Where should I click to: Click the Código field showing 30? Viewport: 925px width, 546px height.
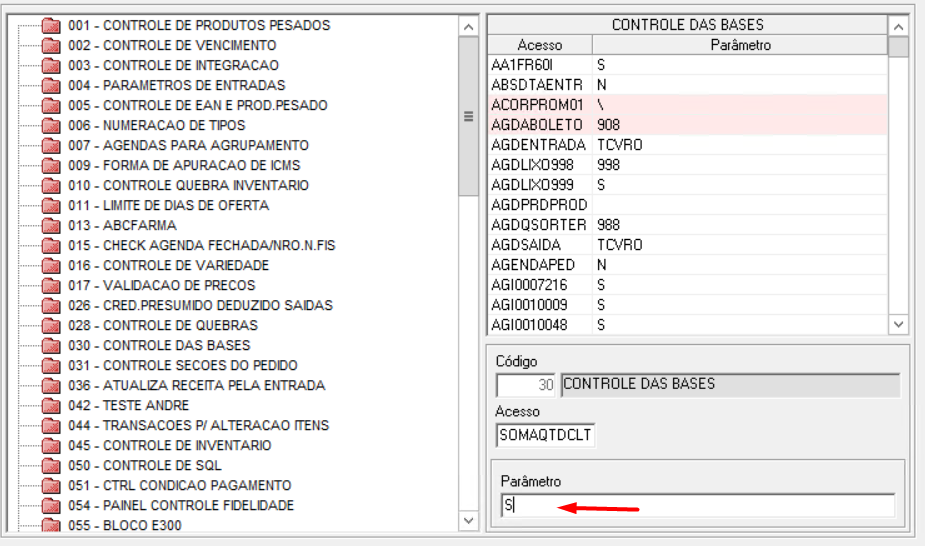tap(526, 386)
